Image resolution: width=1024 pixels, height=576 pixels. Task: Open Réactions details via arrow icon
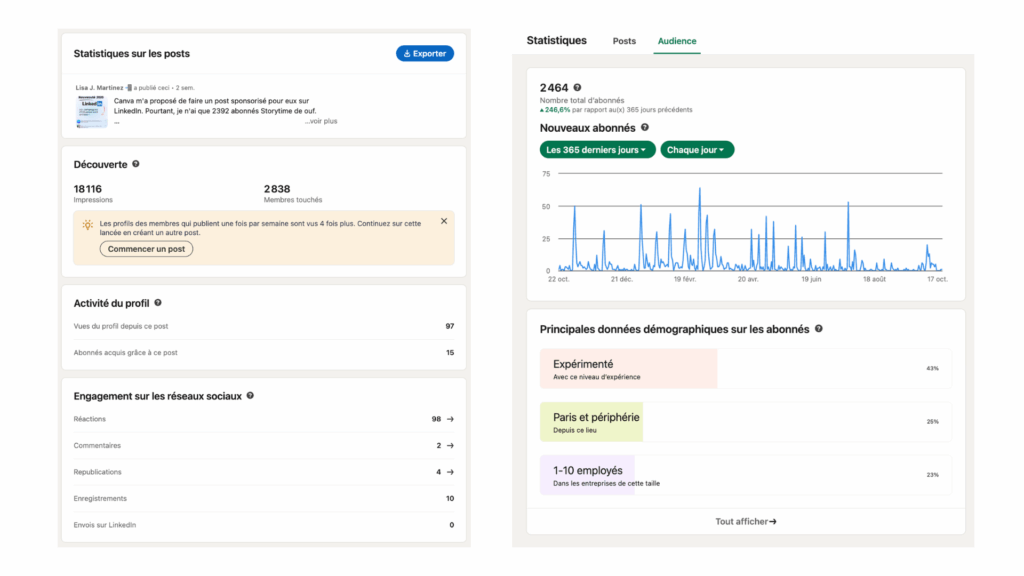pos(450,419)
